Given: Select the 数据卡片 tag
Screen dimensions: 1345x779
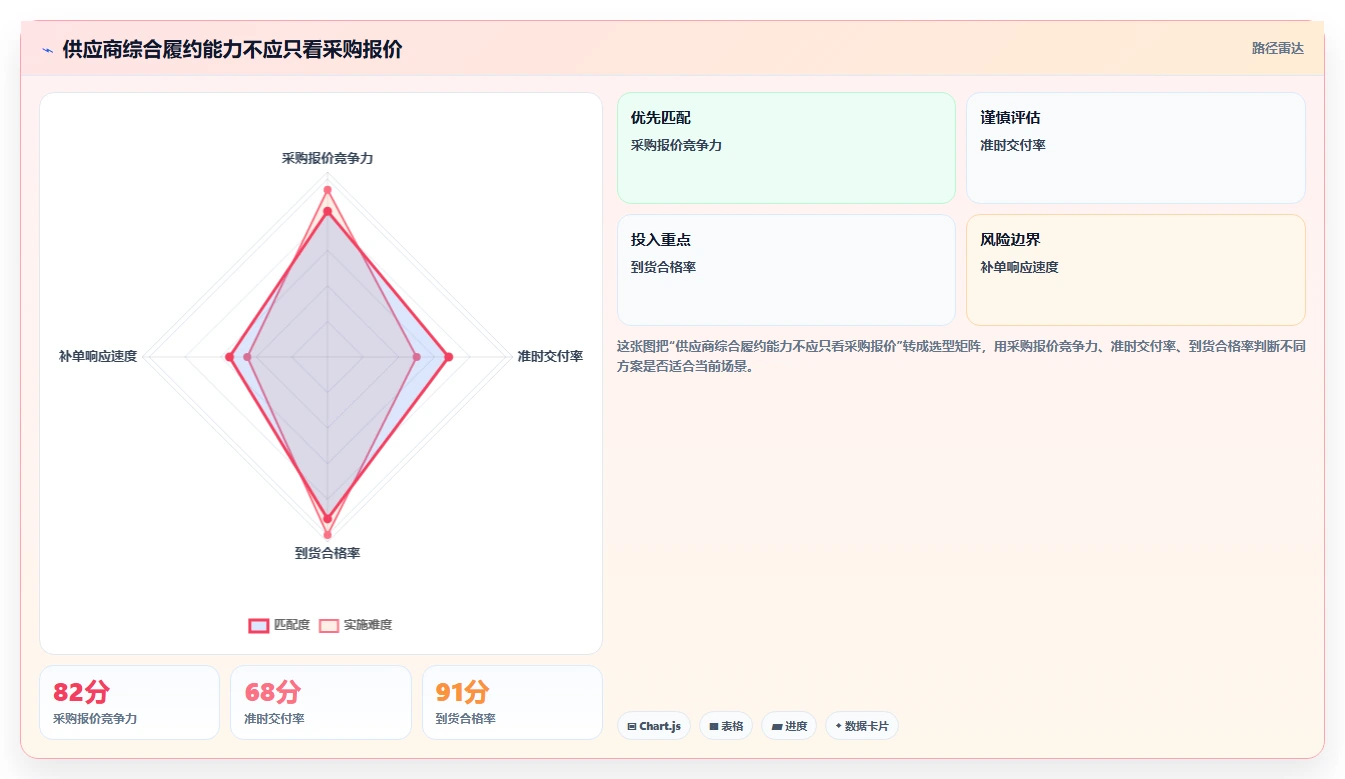Looking at the screenshot, I should (x=861, y=726).
